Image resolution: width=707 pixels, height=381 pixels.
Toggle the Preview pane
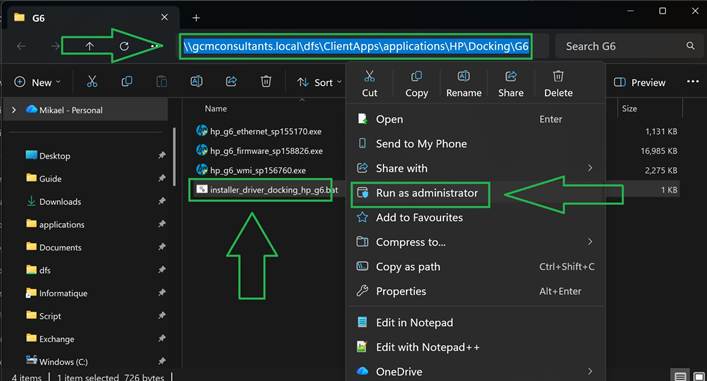click(x=639, y=82)
